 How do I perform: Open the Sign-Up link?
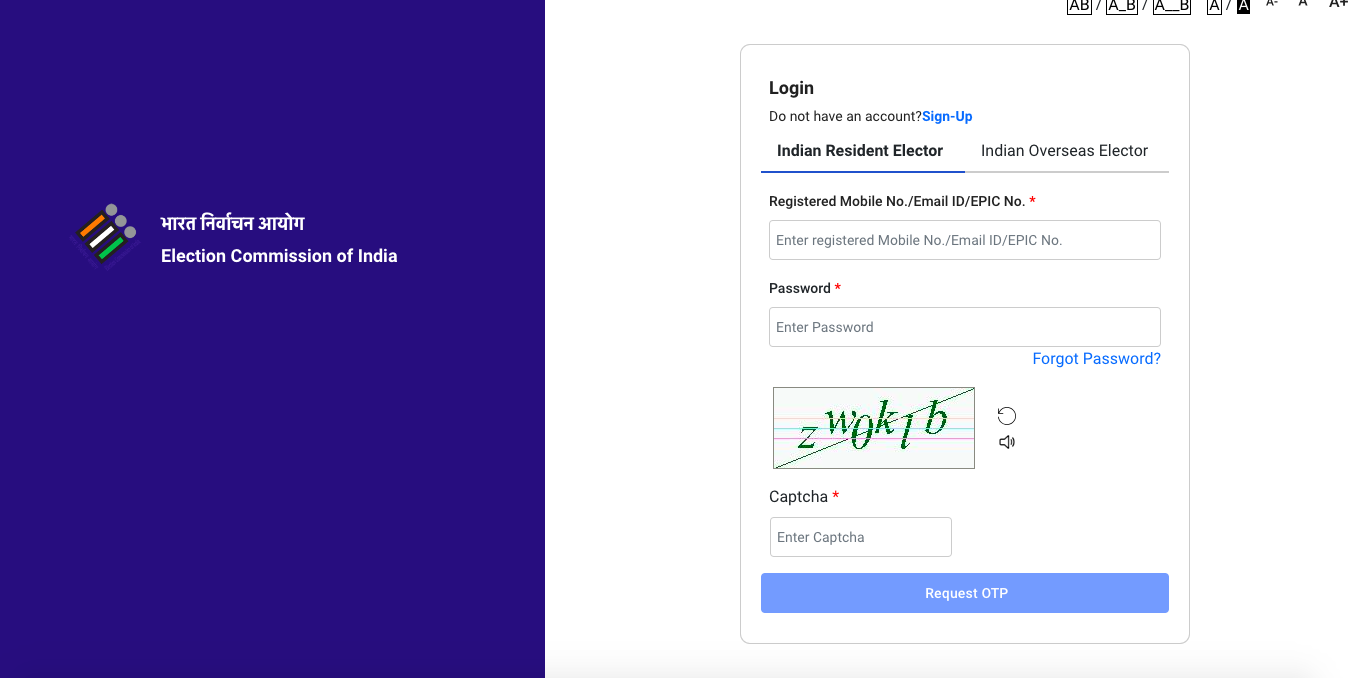pos(947,117)
